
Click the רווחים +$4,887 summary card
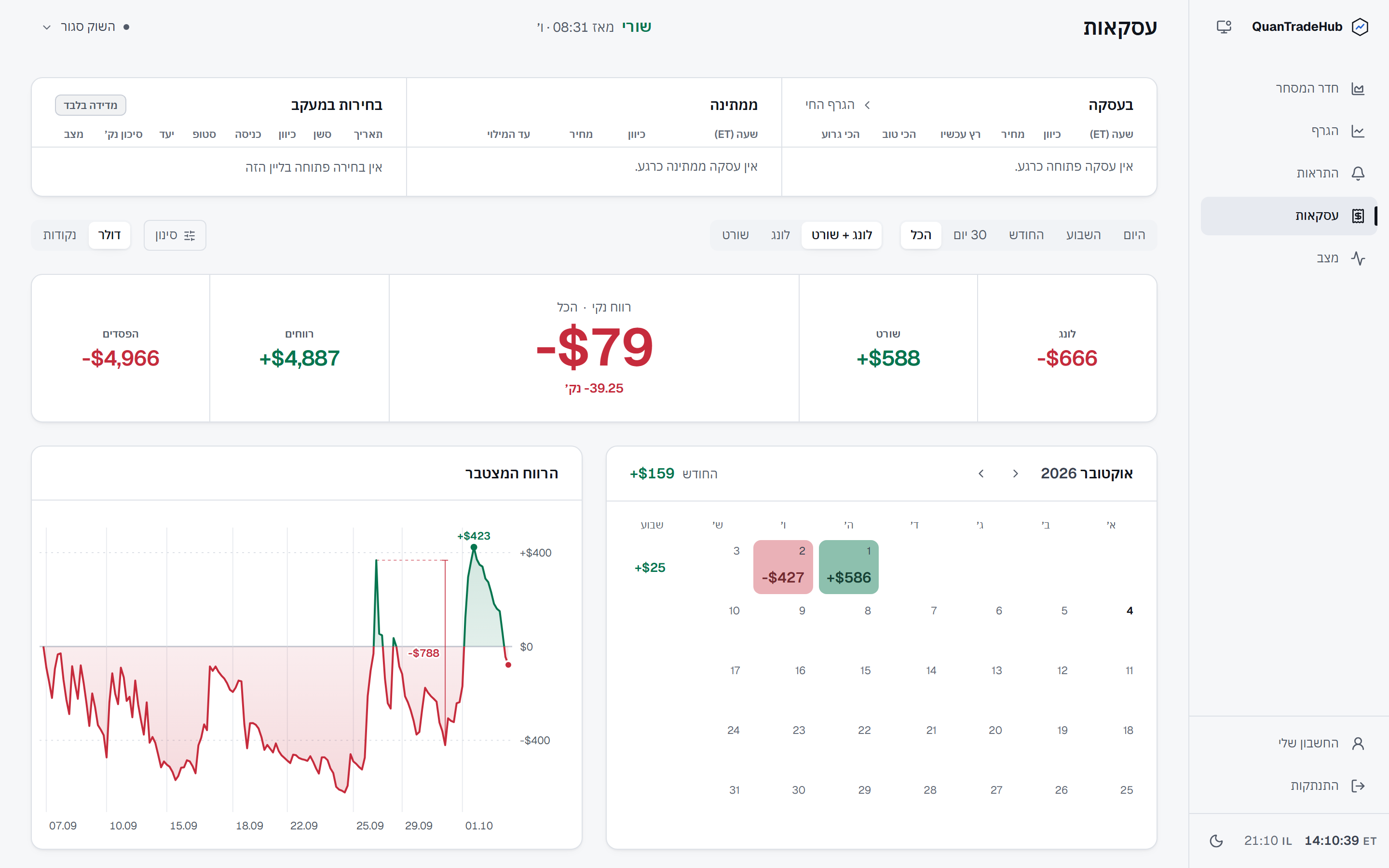point(300,349)
